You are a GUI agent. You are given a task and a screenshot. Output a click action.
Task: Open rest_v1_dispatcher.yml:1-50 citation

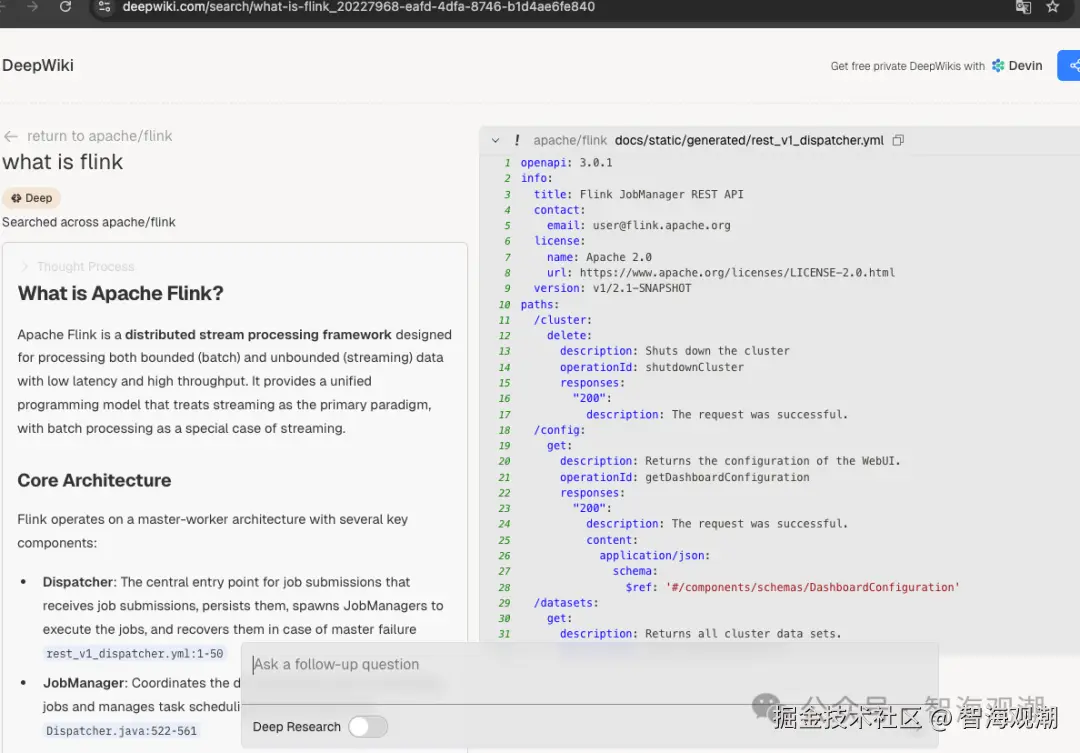click(x=134, y=653)
